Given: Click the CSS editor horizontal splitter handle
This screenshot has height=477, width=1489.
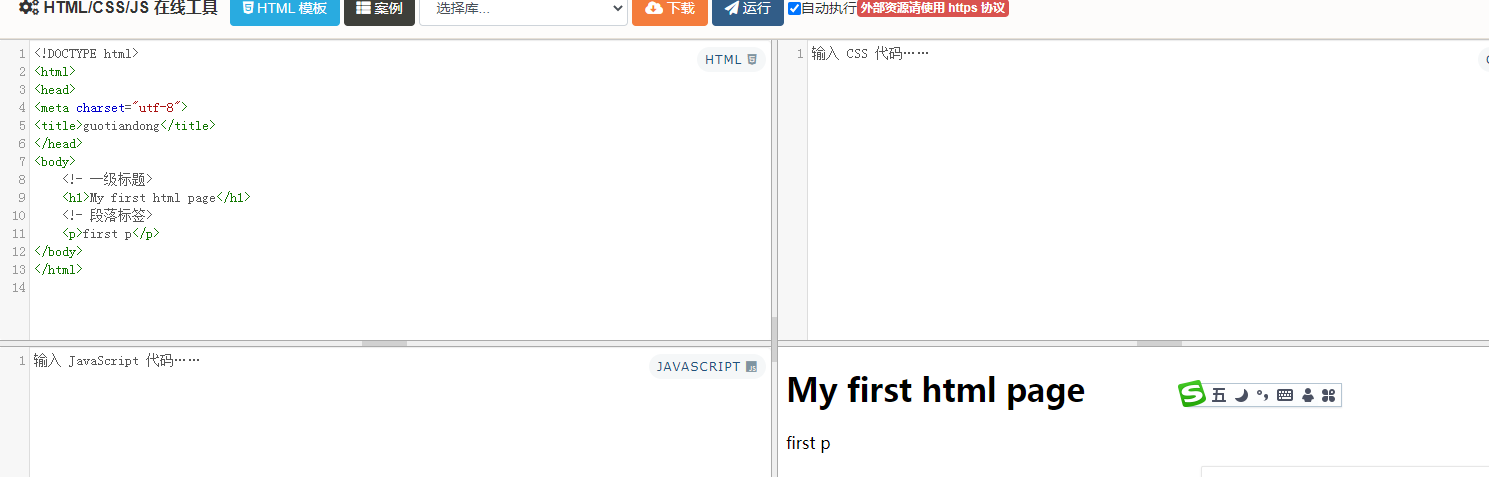Looking at the screenshot, I should [1160, 343].
